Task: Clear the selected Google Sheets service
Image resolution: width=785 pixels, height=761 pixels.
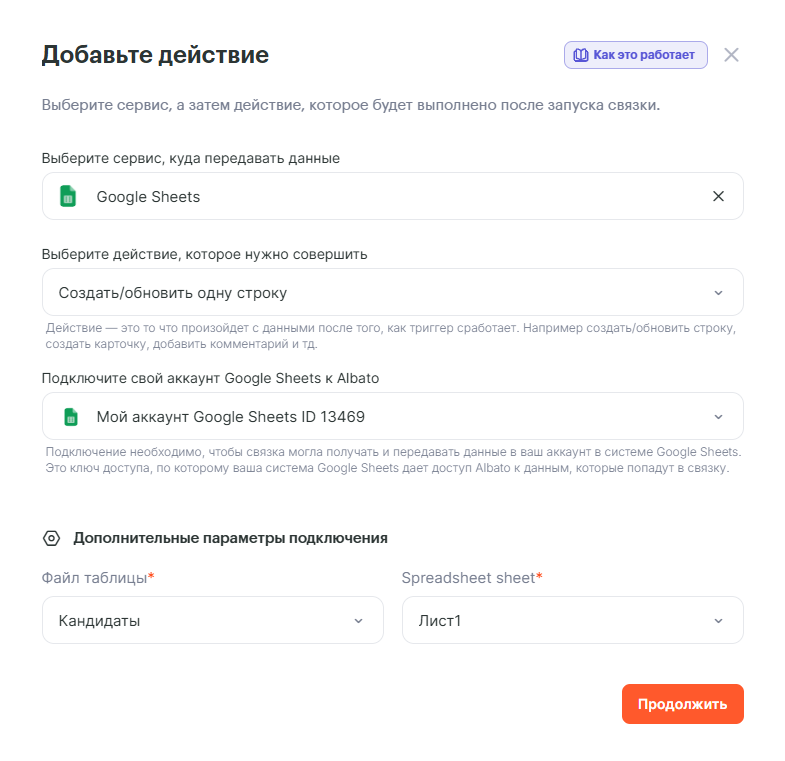Action: click(718, 196)
